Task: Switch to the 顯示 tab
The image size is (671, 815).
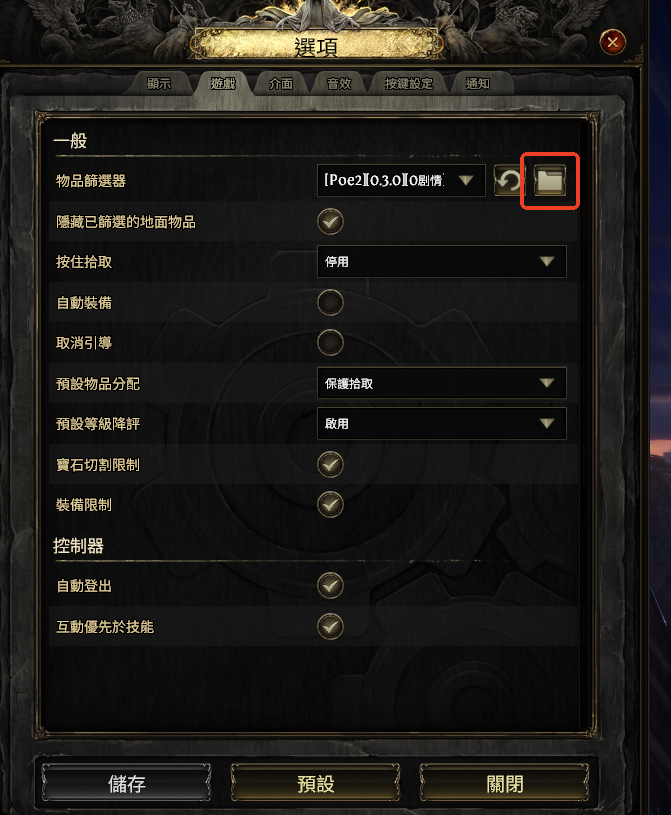Action: 159,84
